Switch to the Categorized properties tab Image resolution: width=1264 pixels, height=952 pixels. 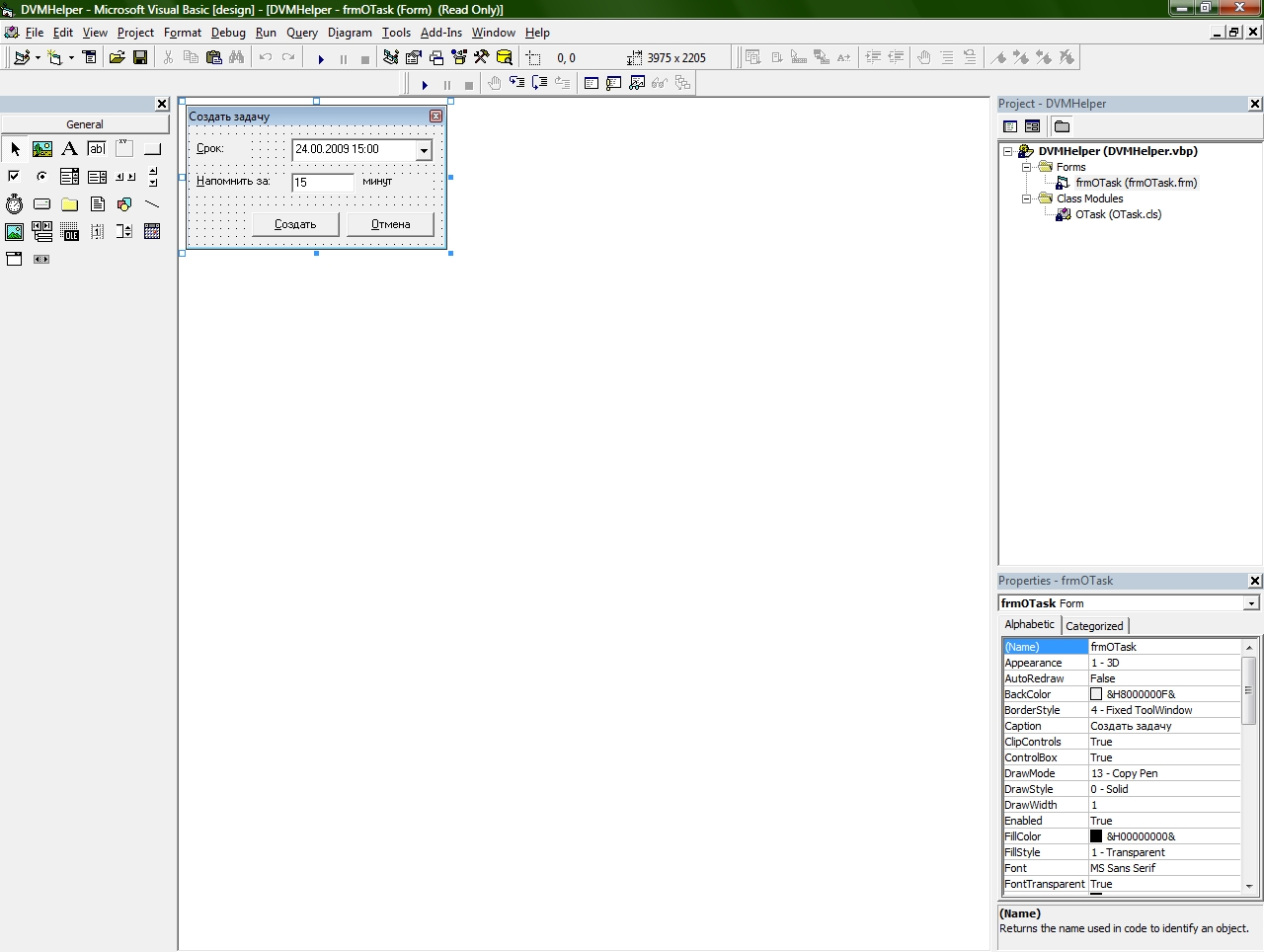[x=1094, y=626]
